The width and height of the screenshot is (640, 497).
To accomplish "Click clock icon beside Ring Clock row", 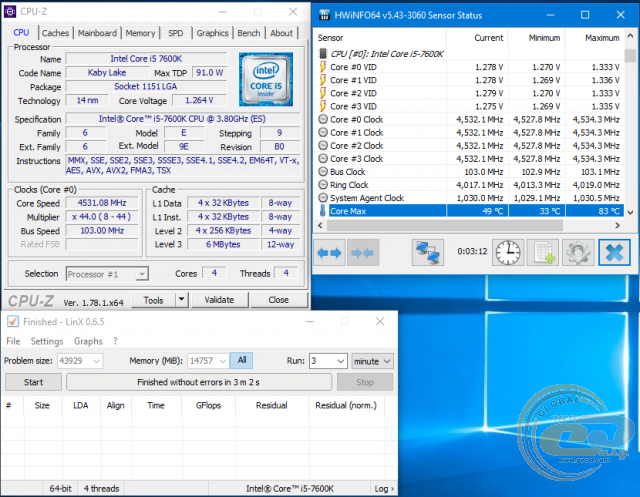I will [x=323, y=185].
